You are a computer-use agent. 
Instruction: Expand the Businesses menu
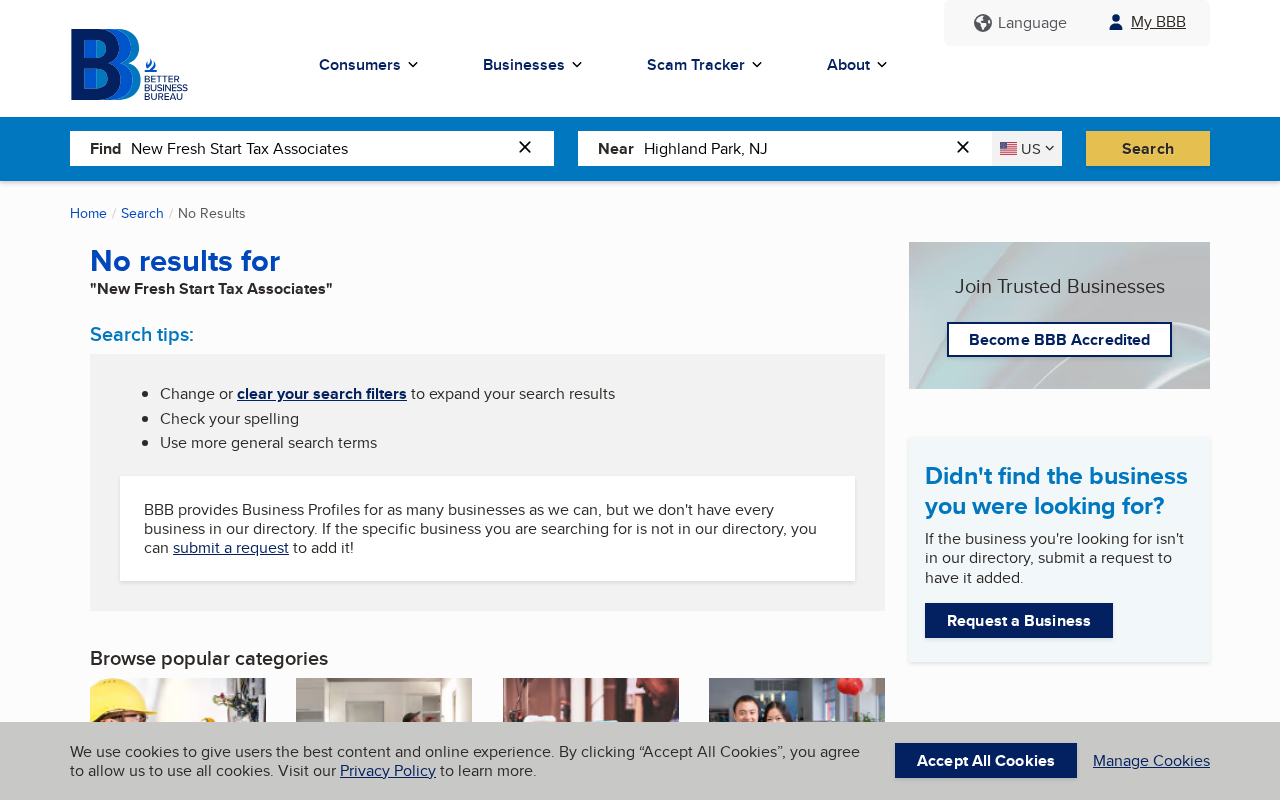[532, 65]
